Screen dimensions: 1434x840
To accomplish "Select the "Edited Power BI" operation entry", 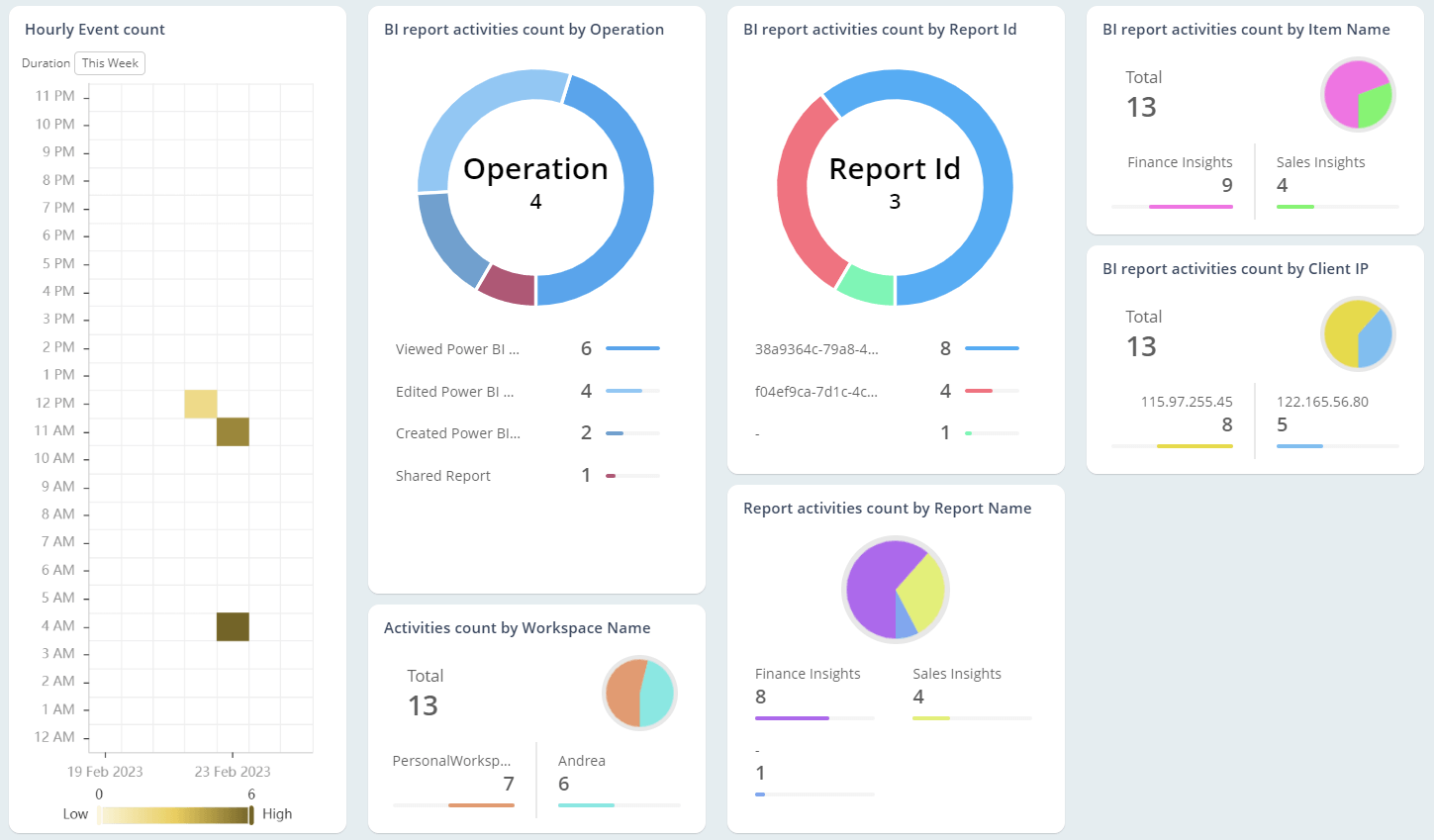I will tap(457, 391).
